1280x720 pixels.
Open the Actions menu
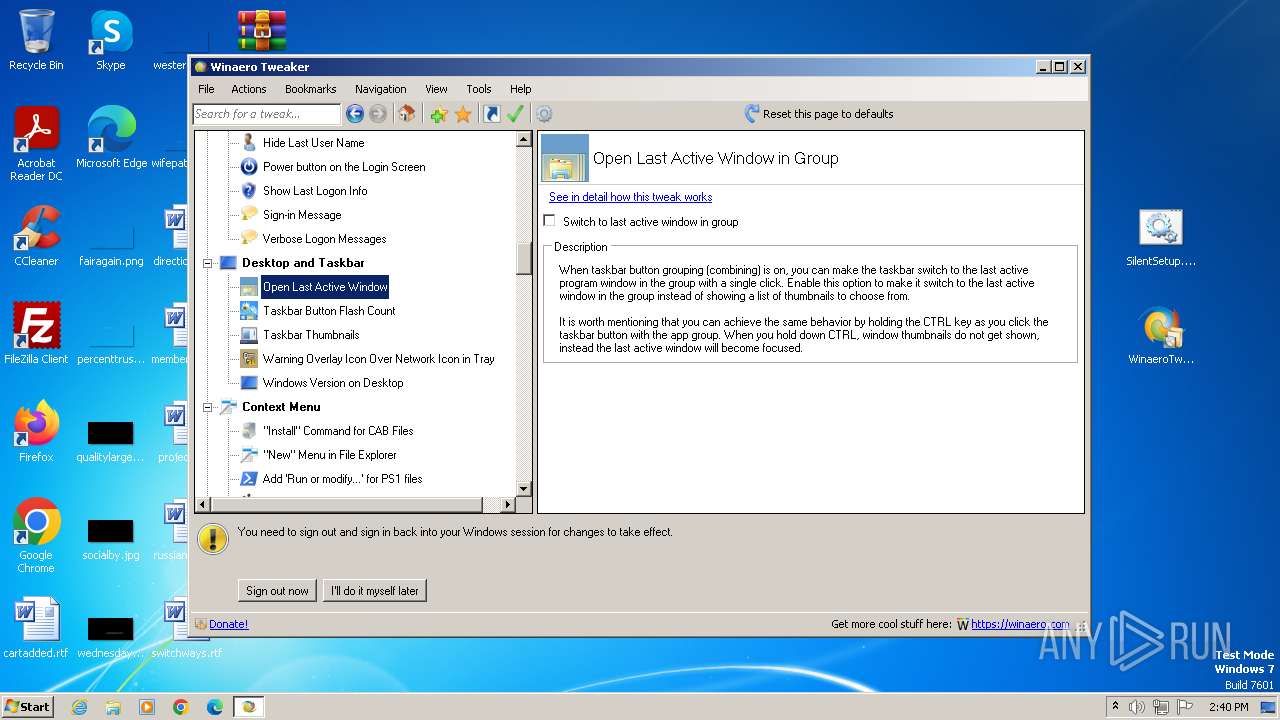coord(249,89)
